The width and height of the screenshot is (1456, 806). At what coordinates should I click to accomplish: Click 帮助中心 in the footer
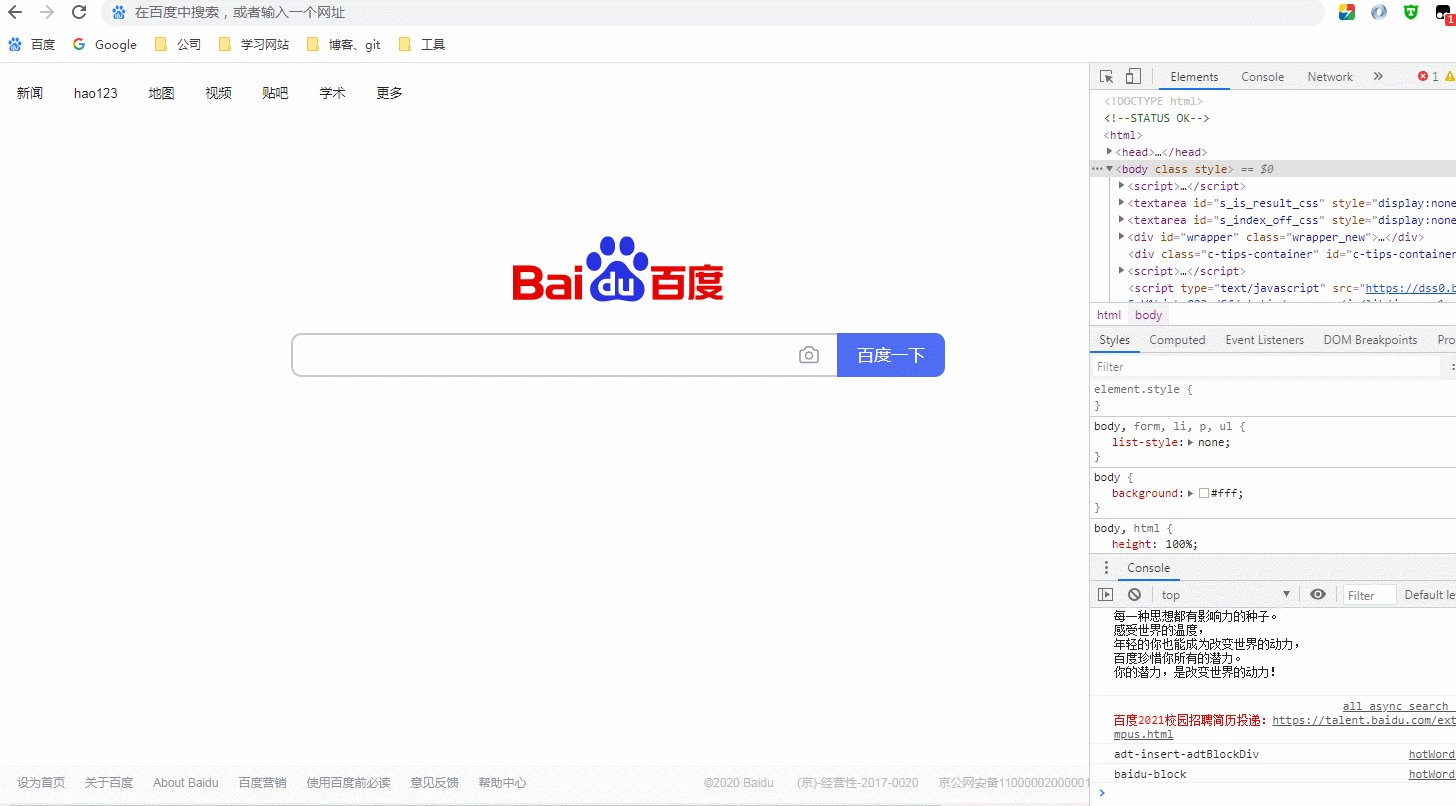coord(502,783)
